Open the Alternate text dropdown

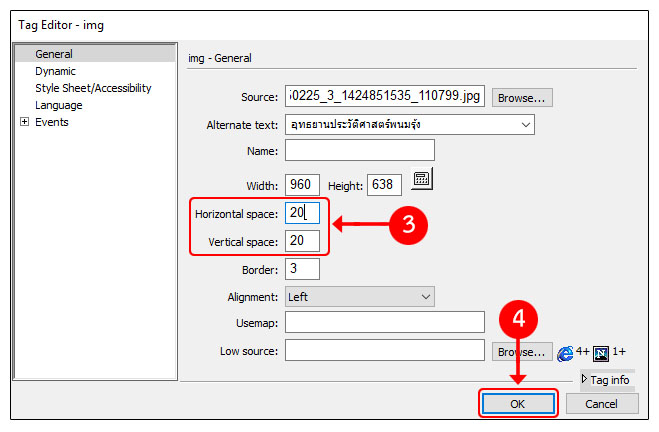click(525, 125)
